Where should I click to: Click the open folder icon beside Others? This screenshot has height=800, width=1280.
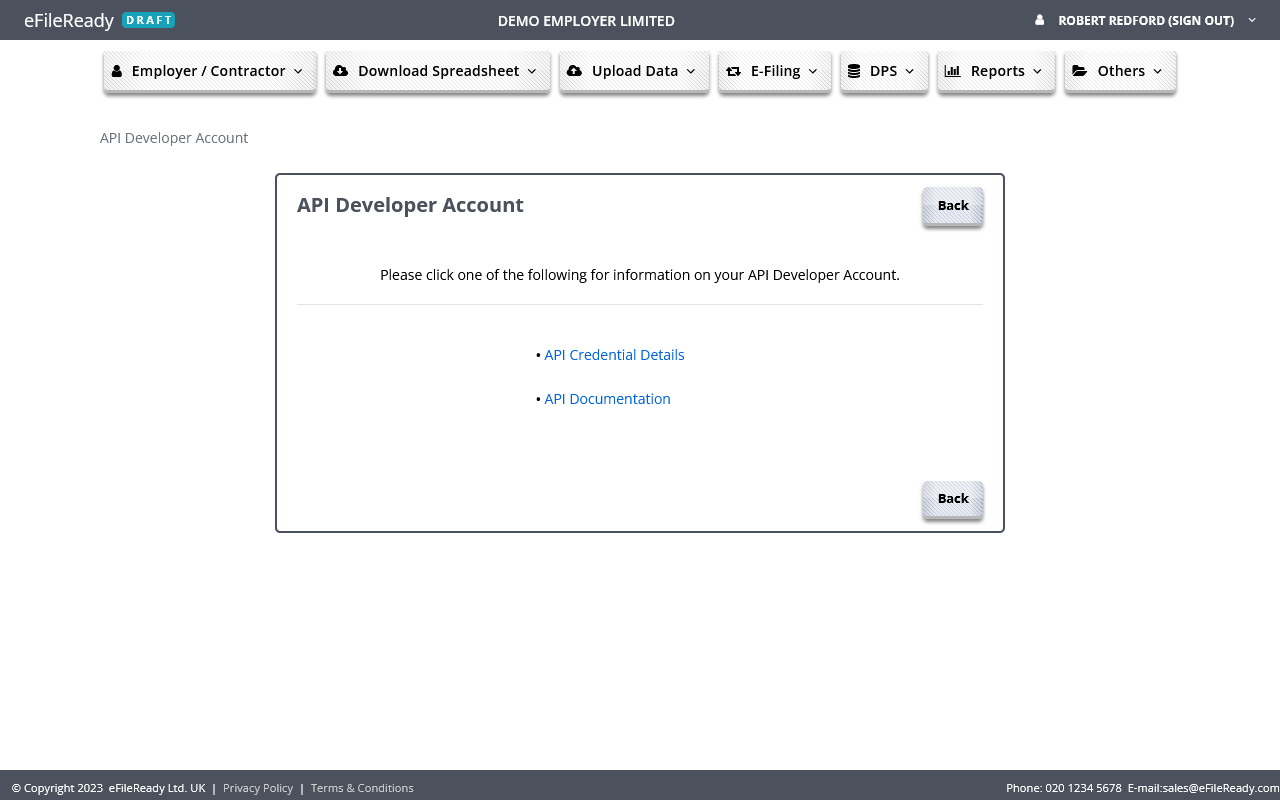click(1080, 71)
